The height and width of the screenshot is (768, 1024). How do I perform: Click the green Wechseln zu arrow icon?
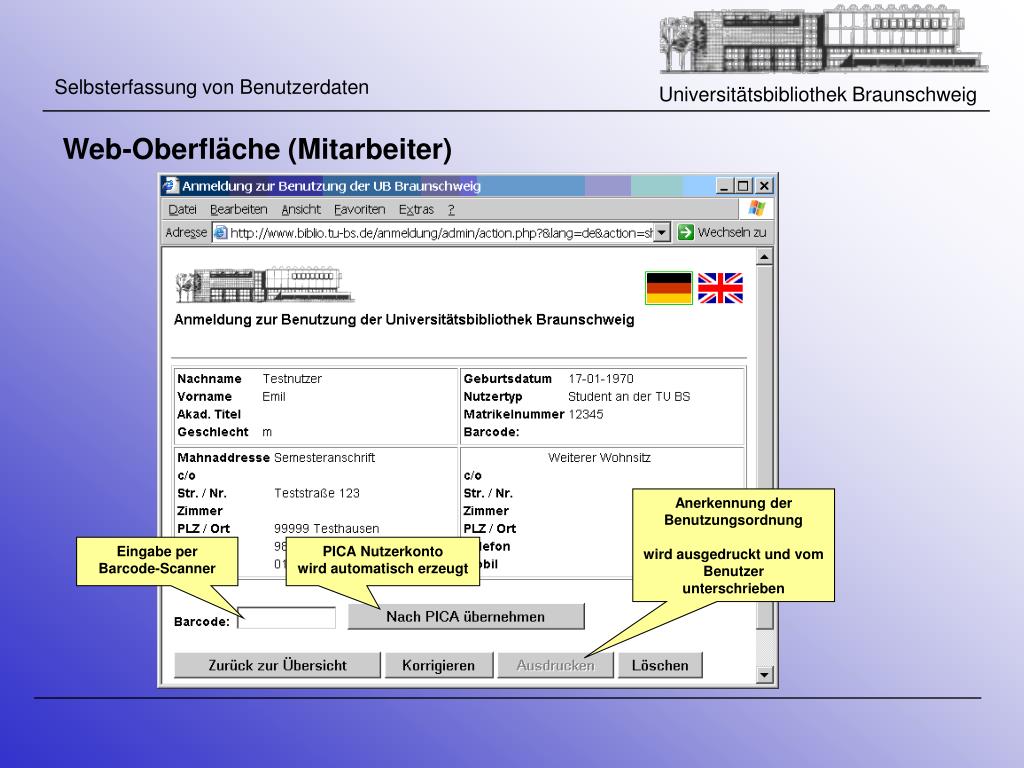click(685, 232)
